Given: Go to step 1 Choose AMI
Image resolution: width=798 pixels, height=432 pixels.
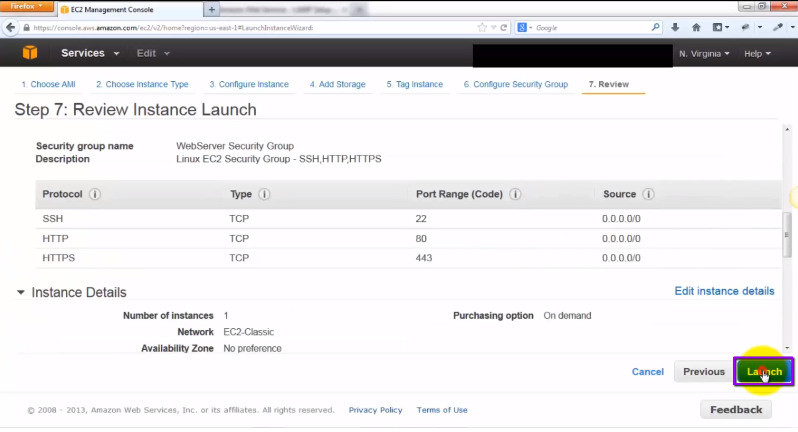Looking at the screenshot, I should click(x=48, y=84).
